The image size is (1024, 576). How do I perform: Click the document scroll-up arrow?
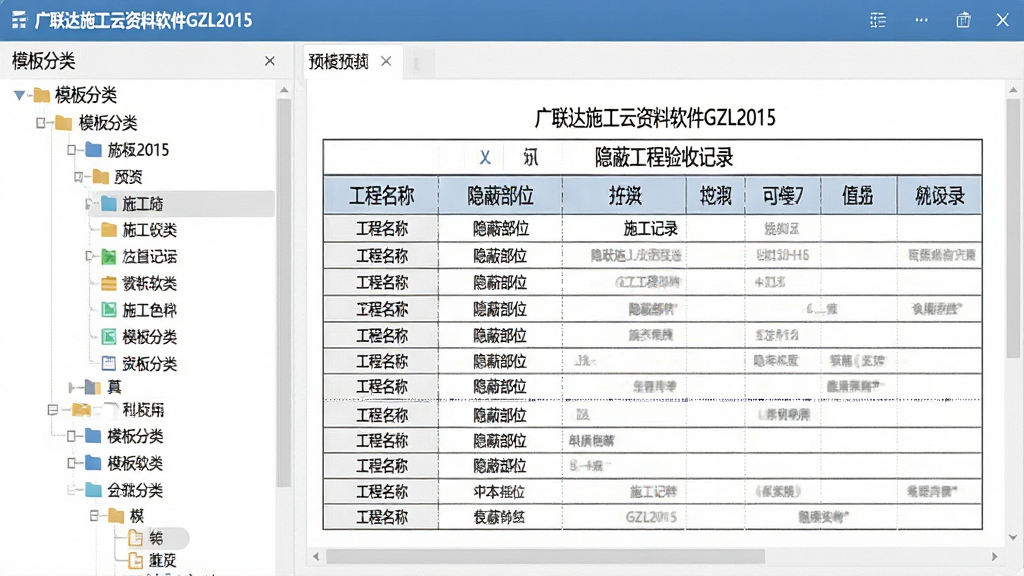point(1012,90)
